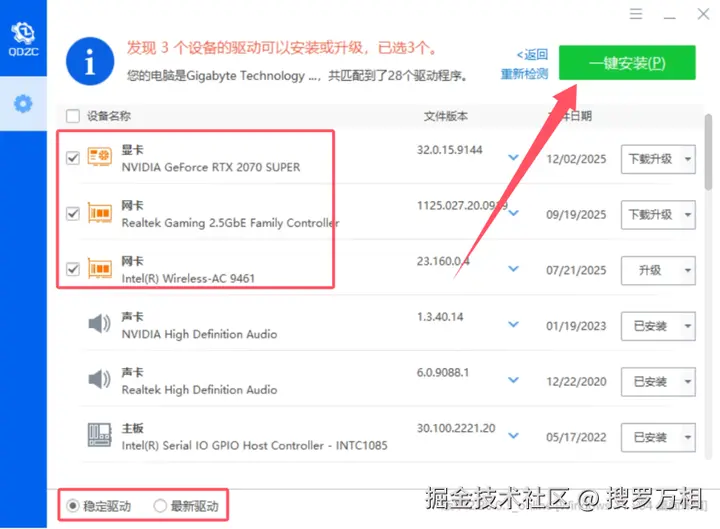720x529 pixels.
Task: Click the Intel Serial IO GPIO motherboard icon
Action: 100,435
